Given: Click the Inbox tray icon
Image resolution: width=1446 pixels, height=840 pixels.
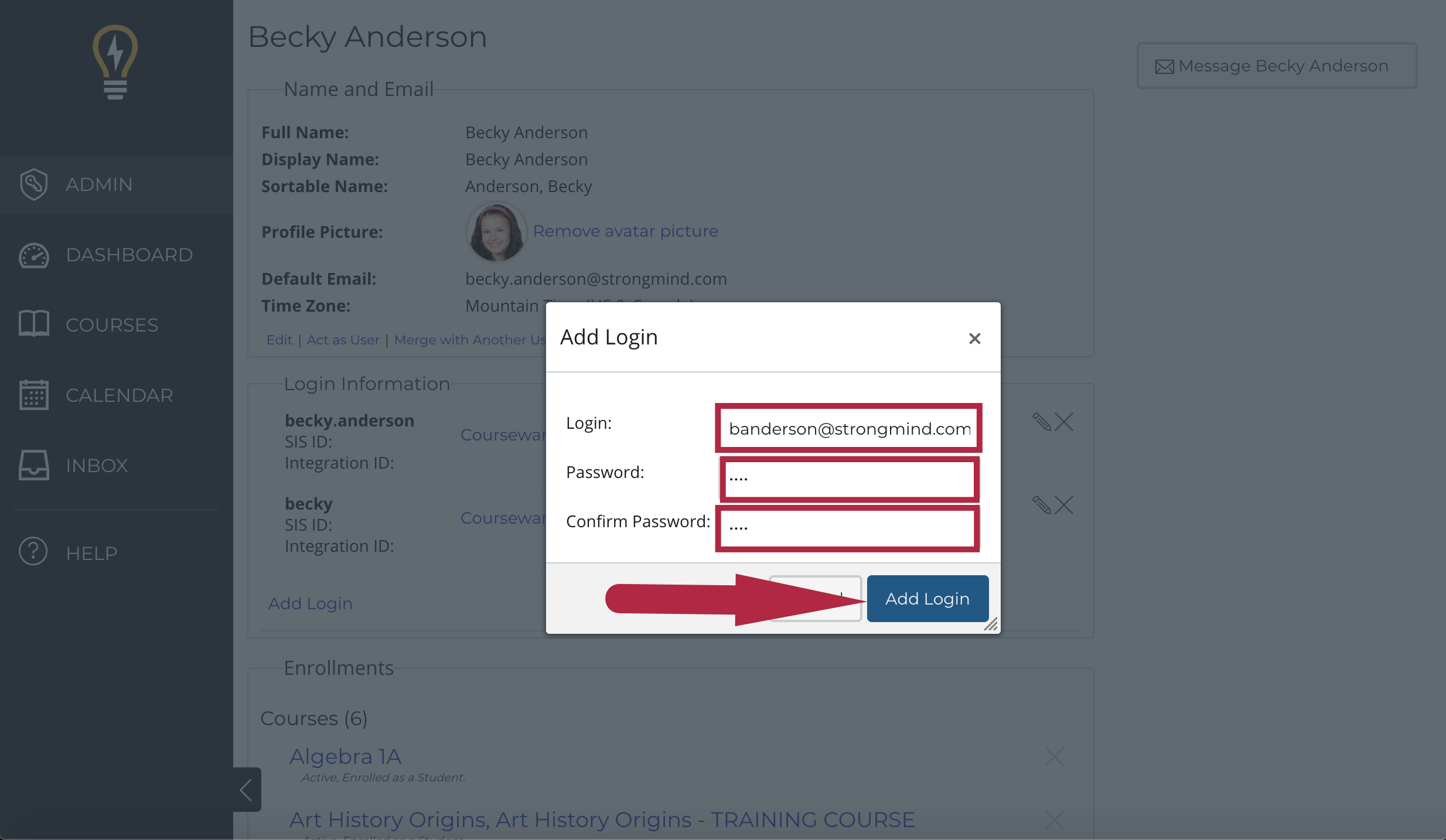Looking at the screenshot, I should [33, 465].
